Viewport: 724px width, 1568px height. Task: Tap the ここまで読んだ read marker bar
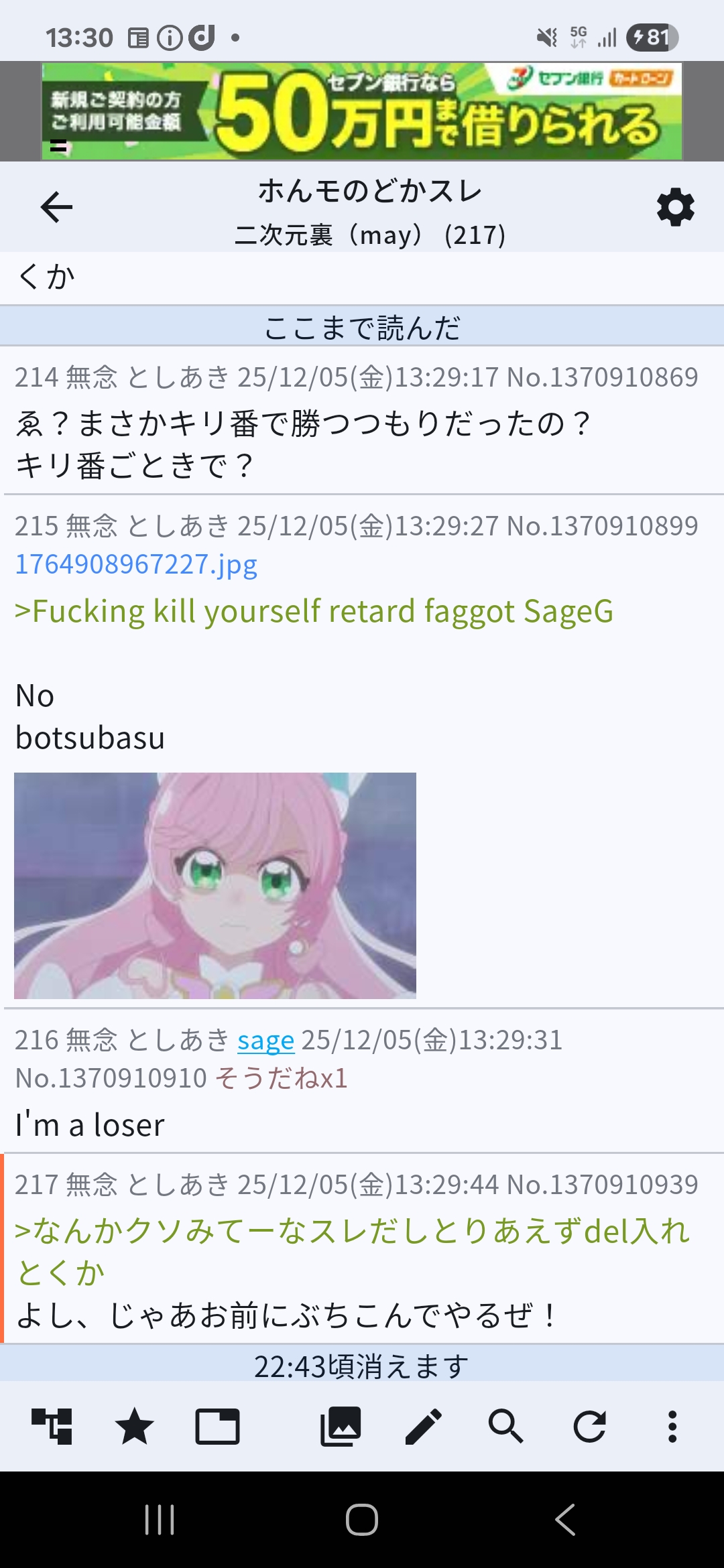(362, 327)
